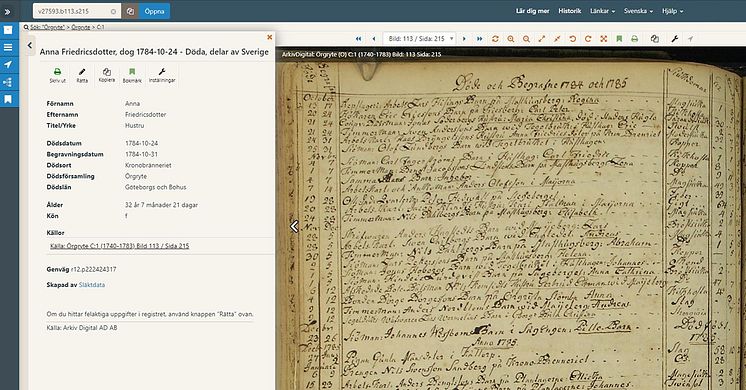This screenshot has width=746, height=390.
Task: Click the v27593.b113.s215 input field
Action: tap(77, 11)
